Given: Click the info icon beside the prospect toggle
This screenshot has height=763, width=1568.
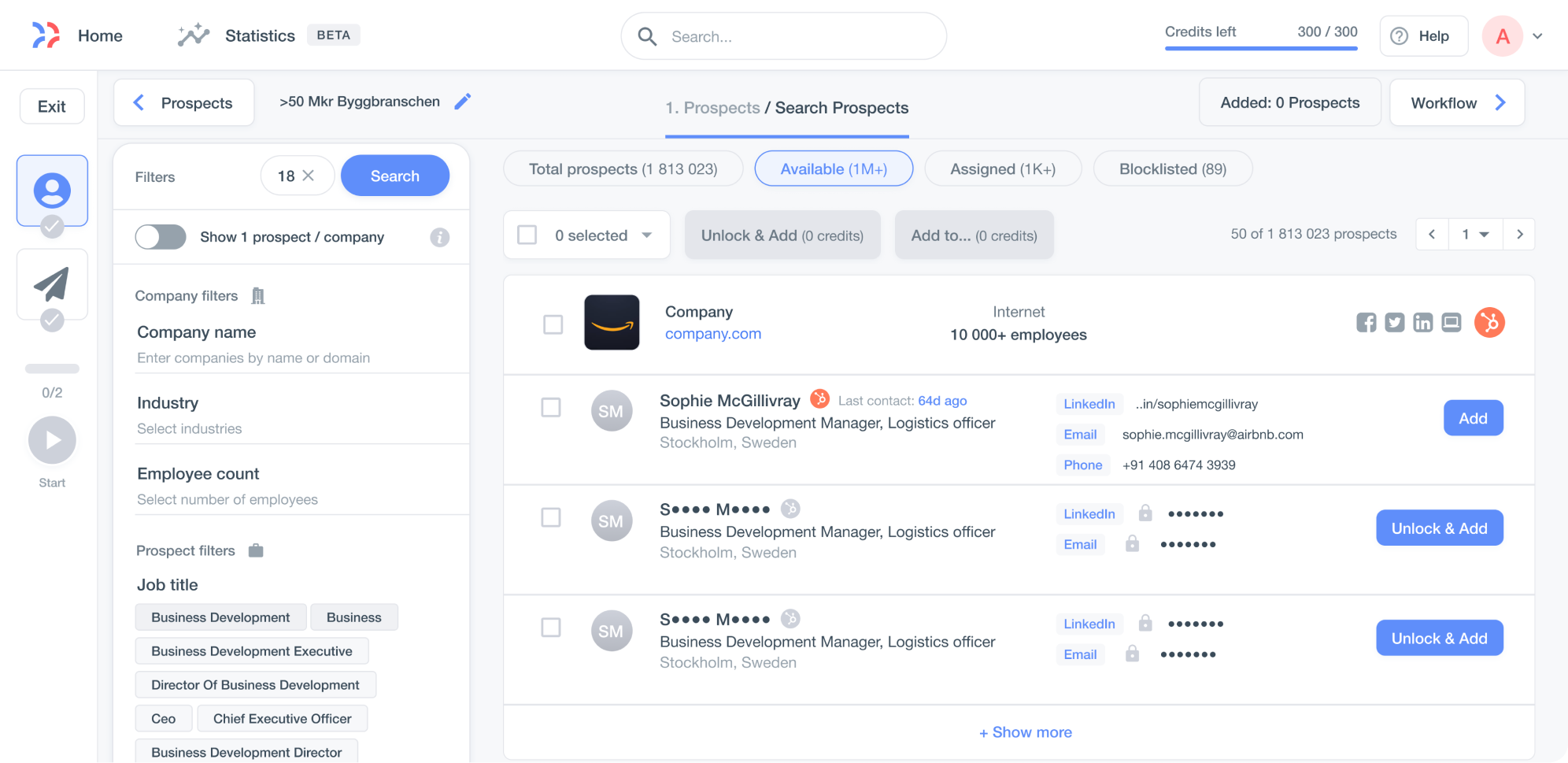Looking at the screenshot, I should [440, 237].
